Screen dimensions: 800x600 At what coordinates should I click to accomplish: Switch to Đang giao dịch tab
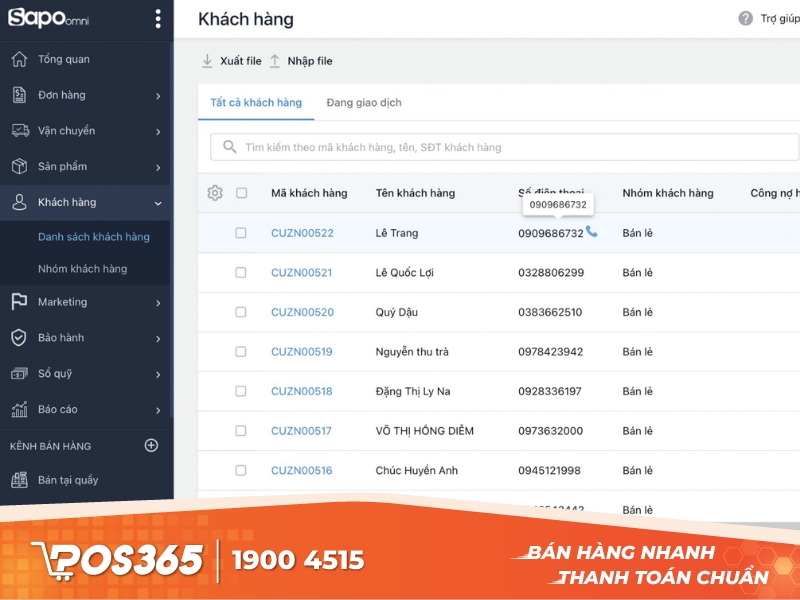pyautogui.click(x=364, y=103)
